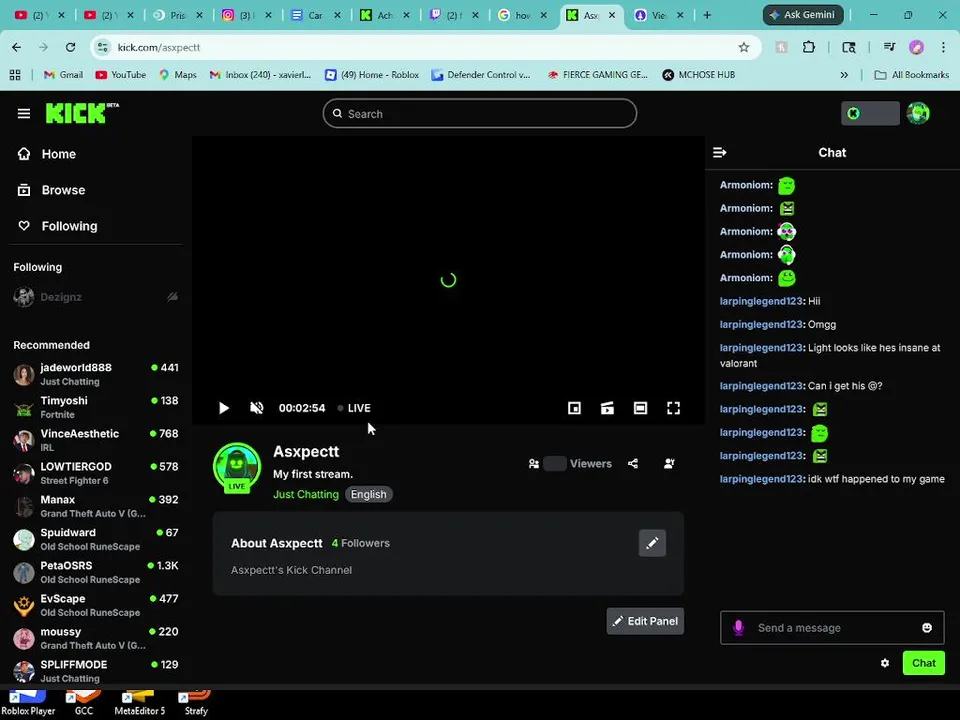Reload the current page
The height and width of the screenshot is (720, 960).
(70, 47)
